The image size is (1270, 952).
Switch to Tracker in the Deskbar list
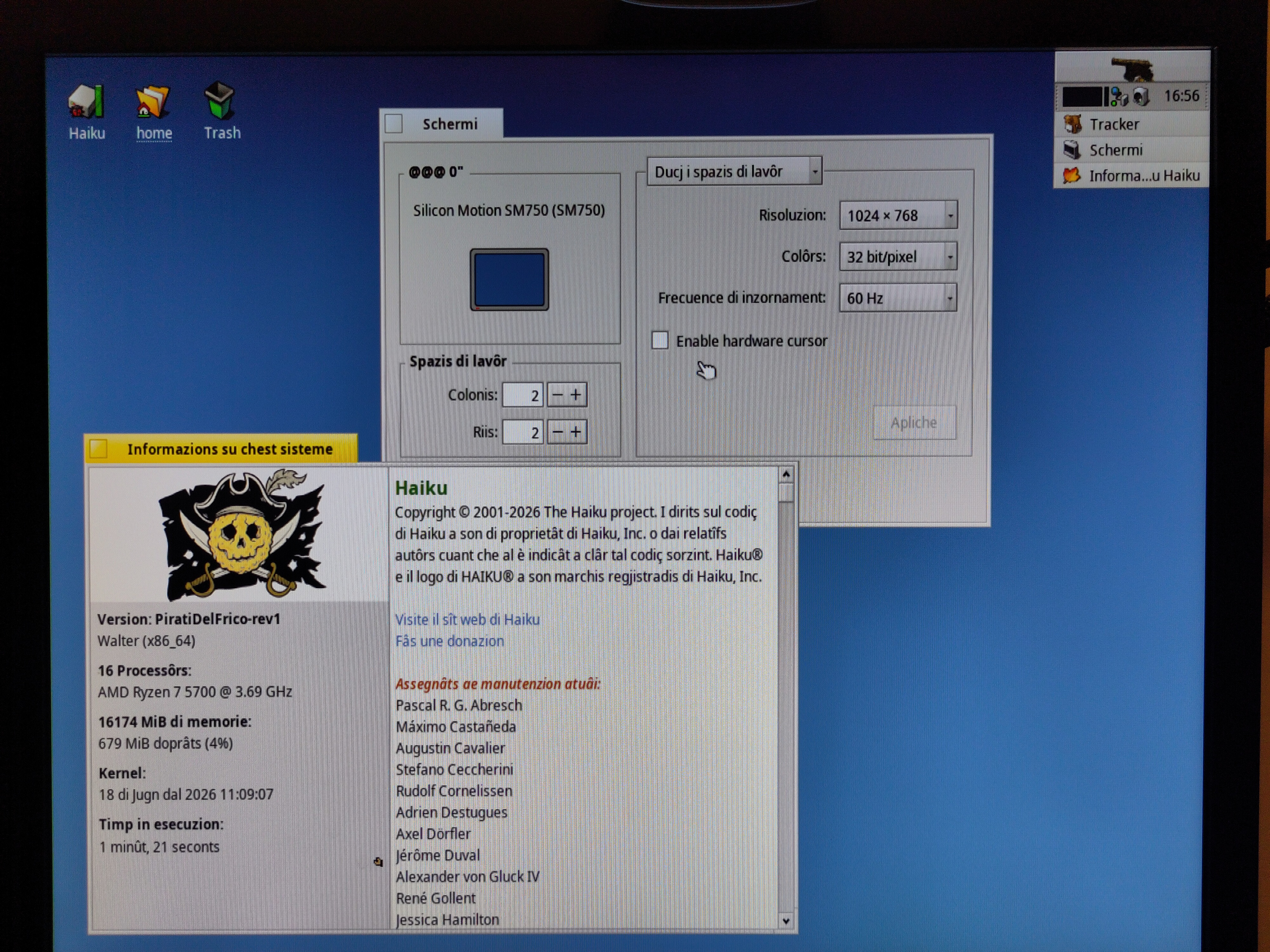[x=1131, y=124]
